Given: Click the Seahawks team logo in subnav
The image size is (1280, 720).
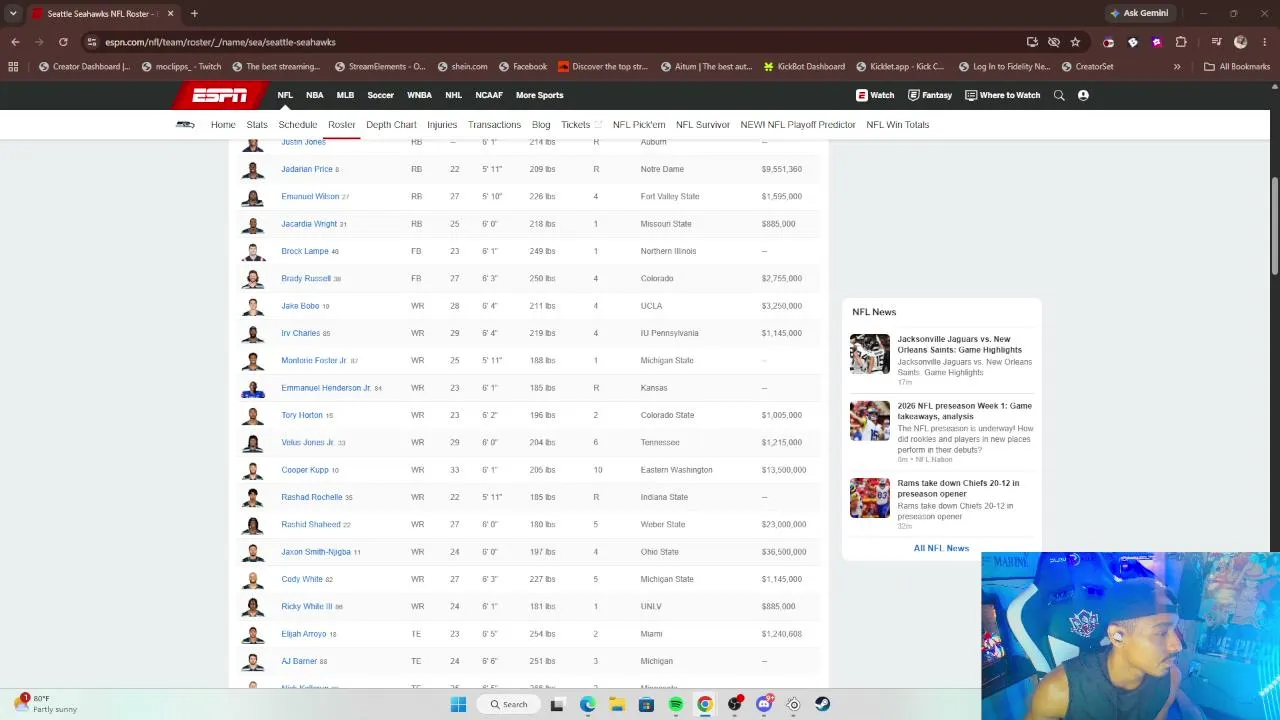Looking at the screenshot, I should coord(185,125).
